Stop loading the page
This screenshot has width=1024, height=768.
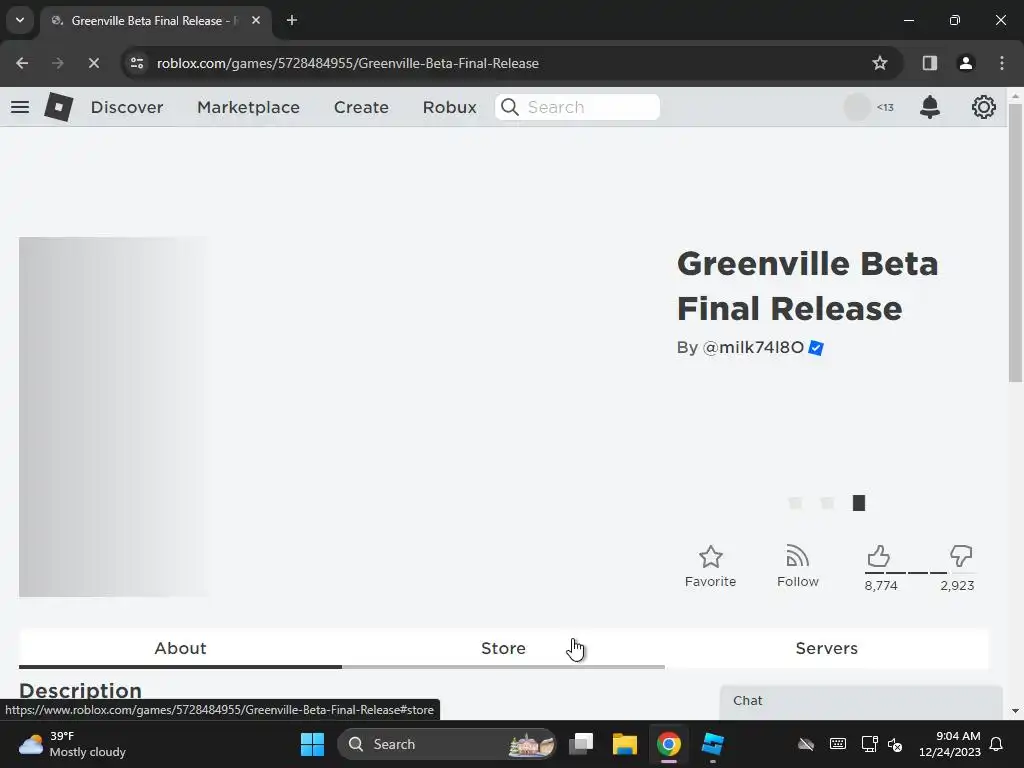coord(93,63)
